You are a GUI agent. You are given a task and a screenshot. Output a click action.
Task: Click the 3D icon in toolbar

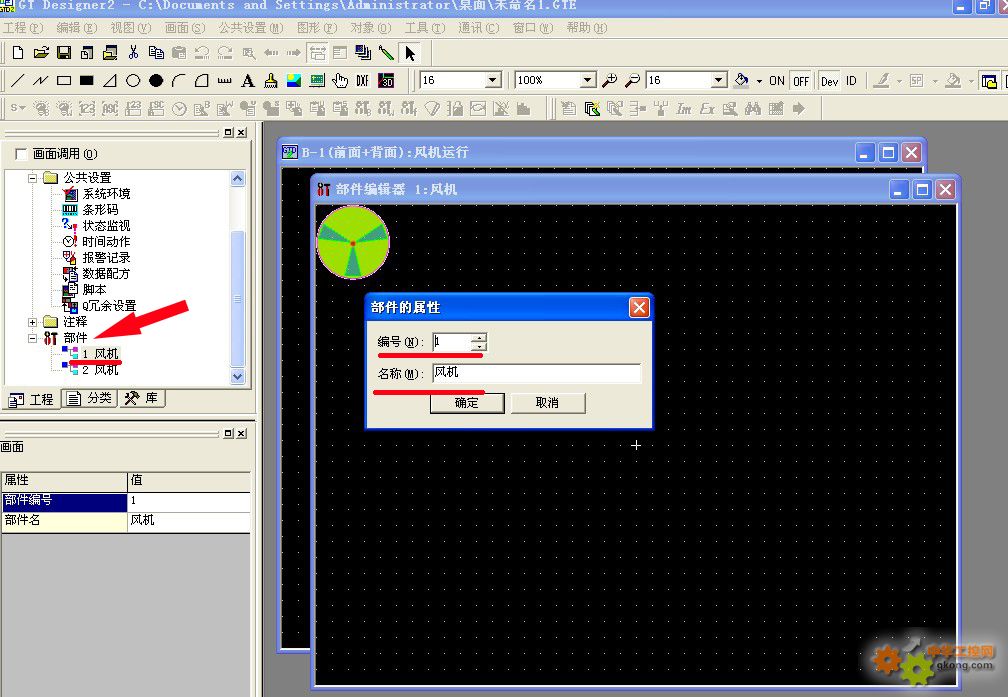click(x=386, y=81)
